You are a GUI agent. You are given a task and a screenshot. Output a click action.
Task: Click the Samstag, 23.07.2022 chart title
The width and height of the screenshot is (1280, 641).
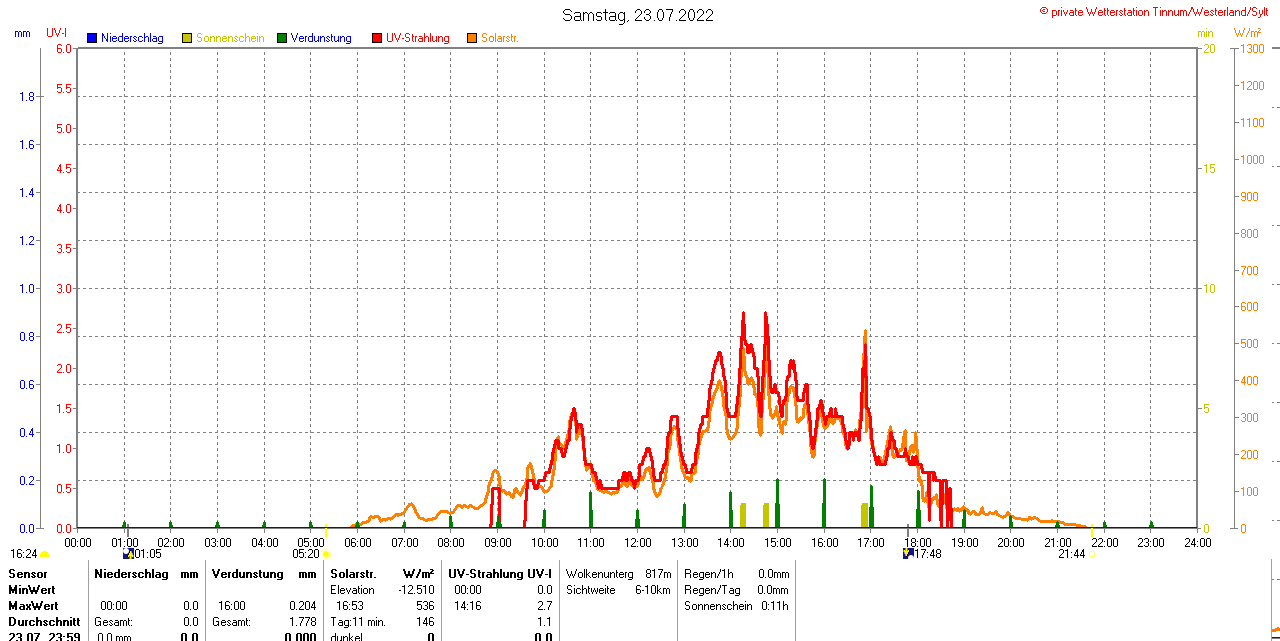click(638, 15)
